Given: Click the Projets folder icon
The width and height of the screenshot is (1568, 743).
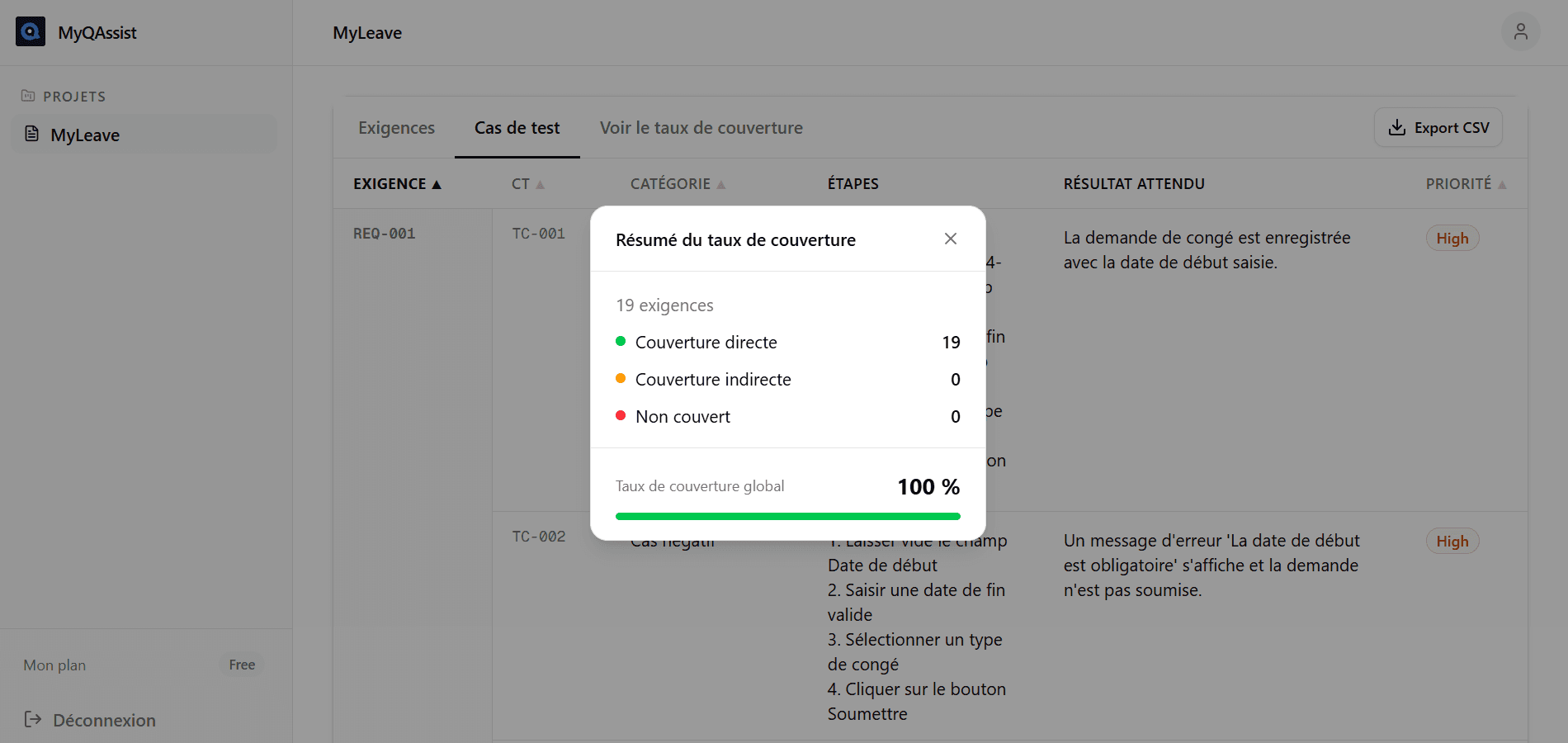Looking at the screenshot, I should pyautogui.click(x=28, y=96).
